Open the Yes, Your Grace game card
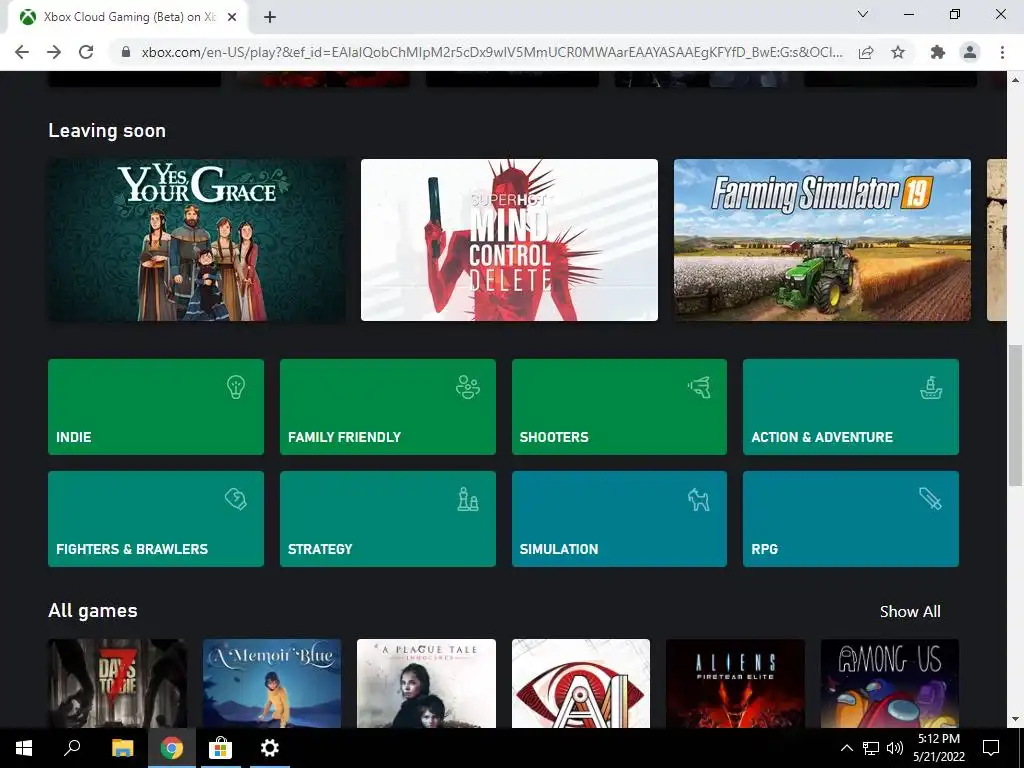The image size is (1024, 768). click(x=197, y=240)
